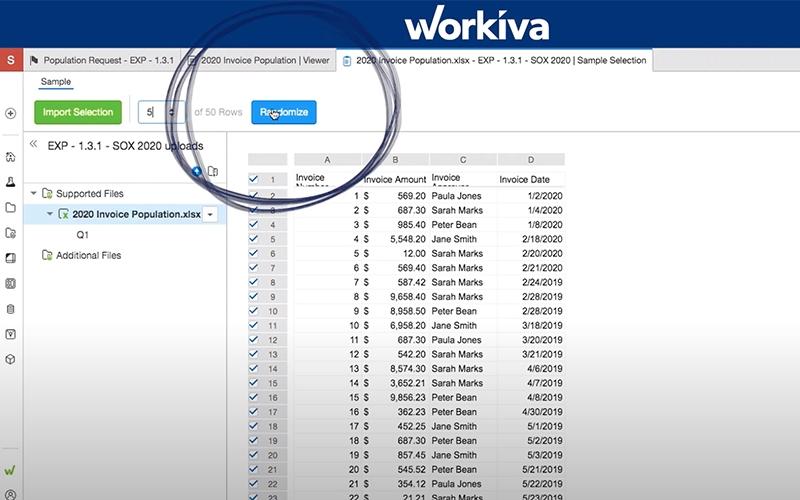Click the 4/30/2019 date cell
The width and height of the screenshot is (800, 500).
tap(531, 412)
